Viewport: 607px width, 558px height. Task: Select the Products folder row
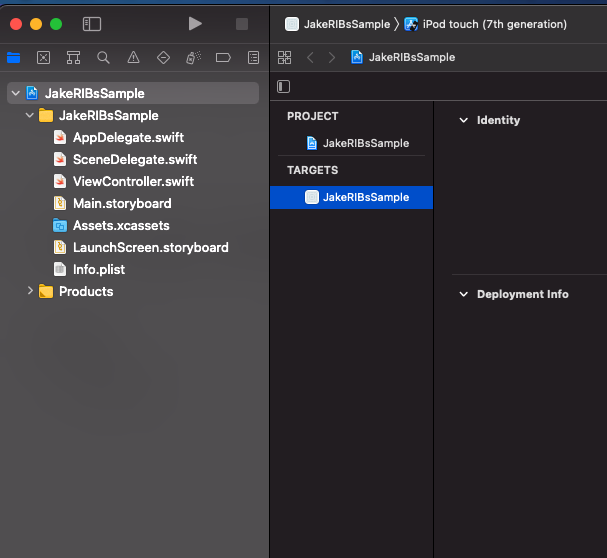point(133,291)
